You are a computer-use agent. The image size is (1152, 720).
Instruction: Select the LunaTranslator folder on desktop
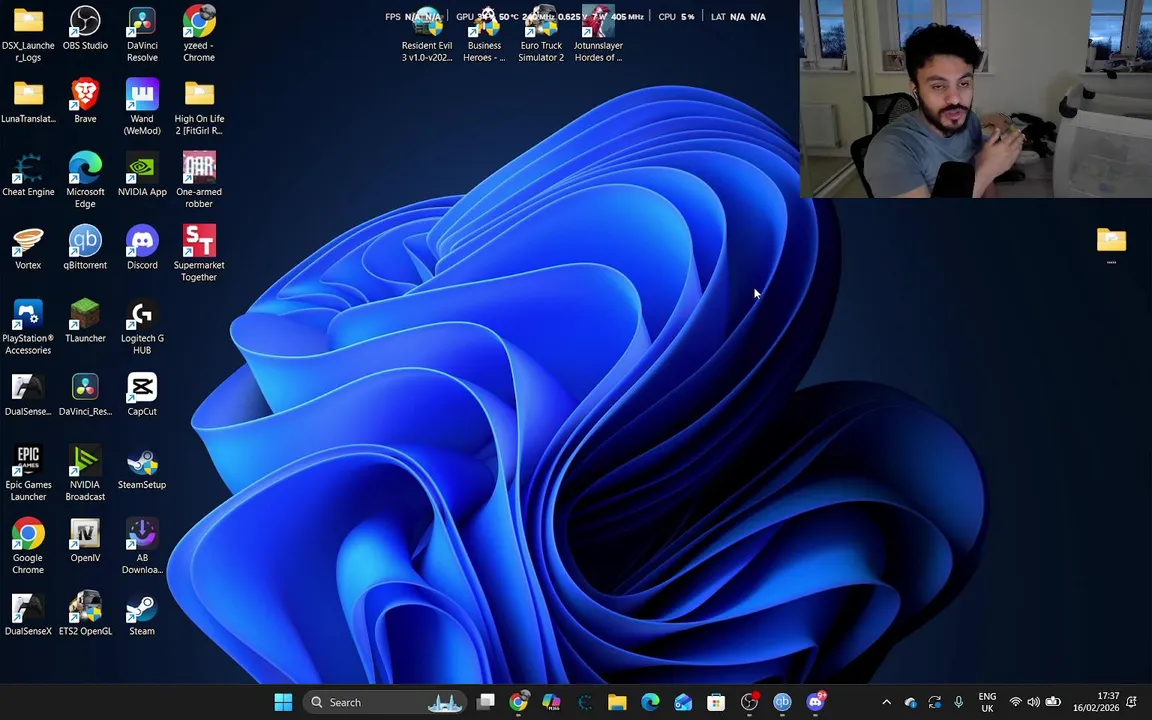[28, 101]
